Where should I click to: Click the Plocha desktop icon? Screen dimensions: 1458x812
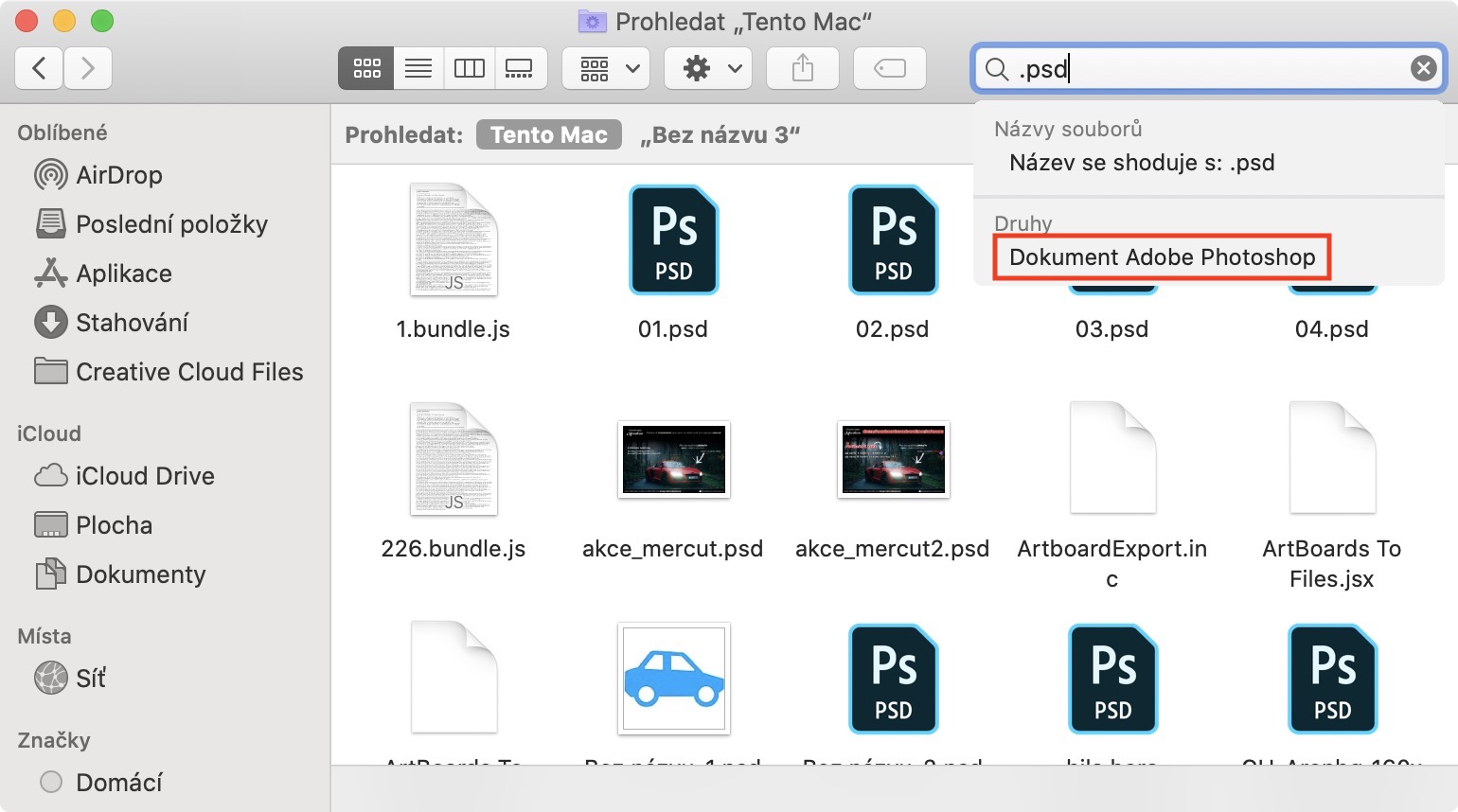tap(50, 524)
